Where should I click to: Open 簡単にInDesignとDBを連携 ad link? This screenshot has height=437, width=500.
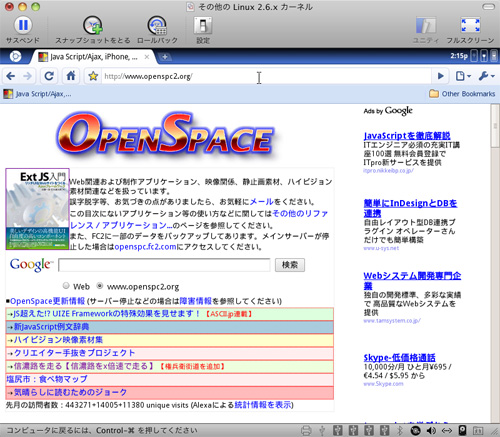[x=410, y=208]
